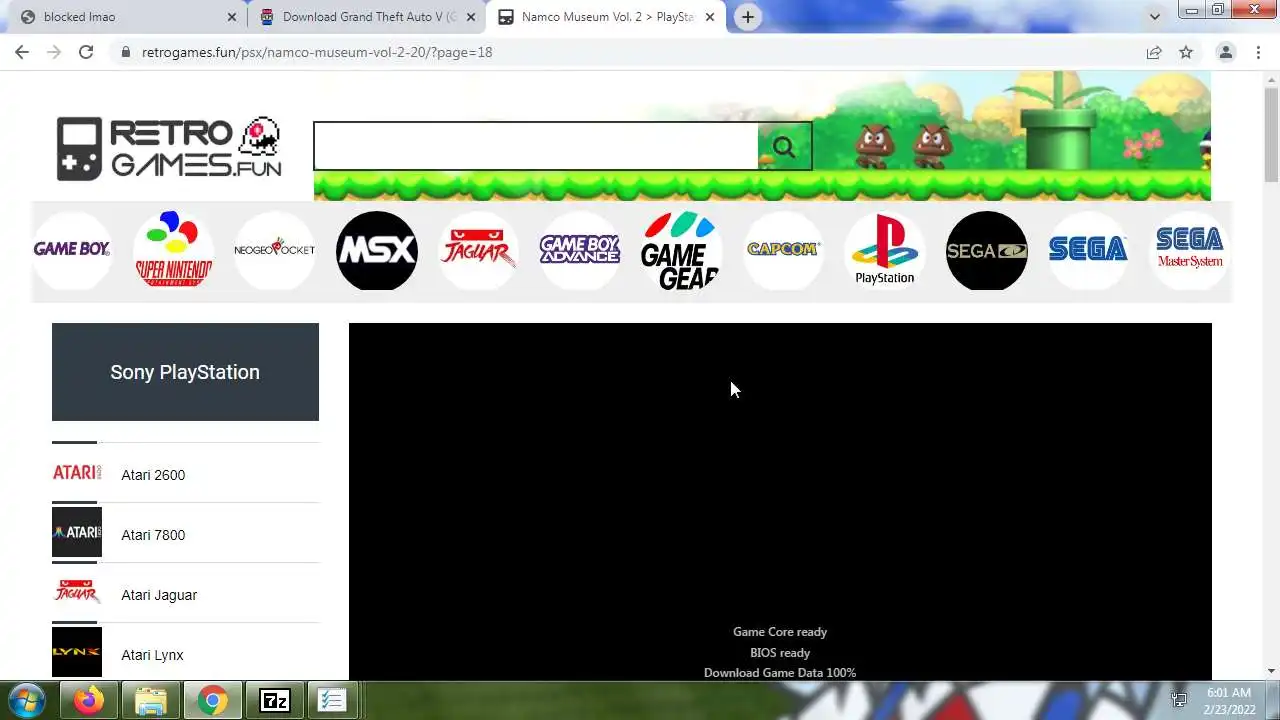The width and height of the screenshot is (1280, 720).
Task: Open the Atari 7800 link
Action: point(153,535)
